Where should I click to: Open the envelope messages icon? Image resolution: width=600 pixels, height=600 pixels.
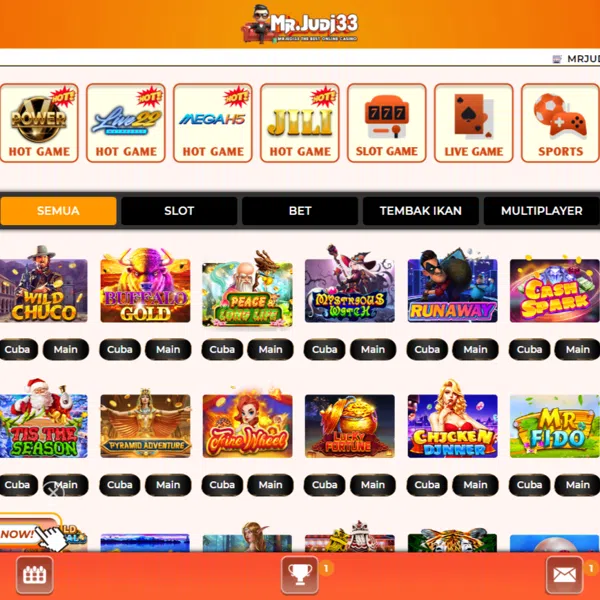564,575
